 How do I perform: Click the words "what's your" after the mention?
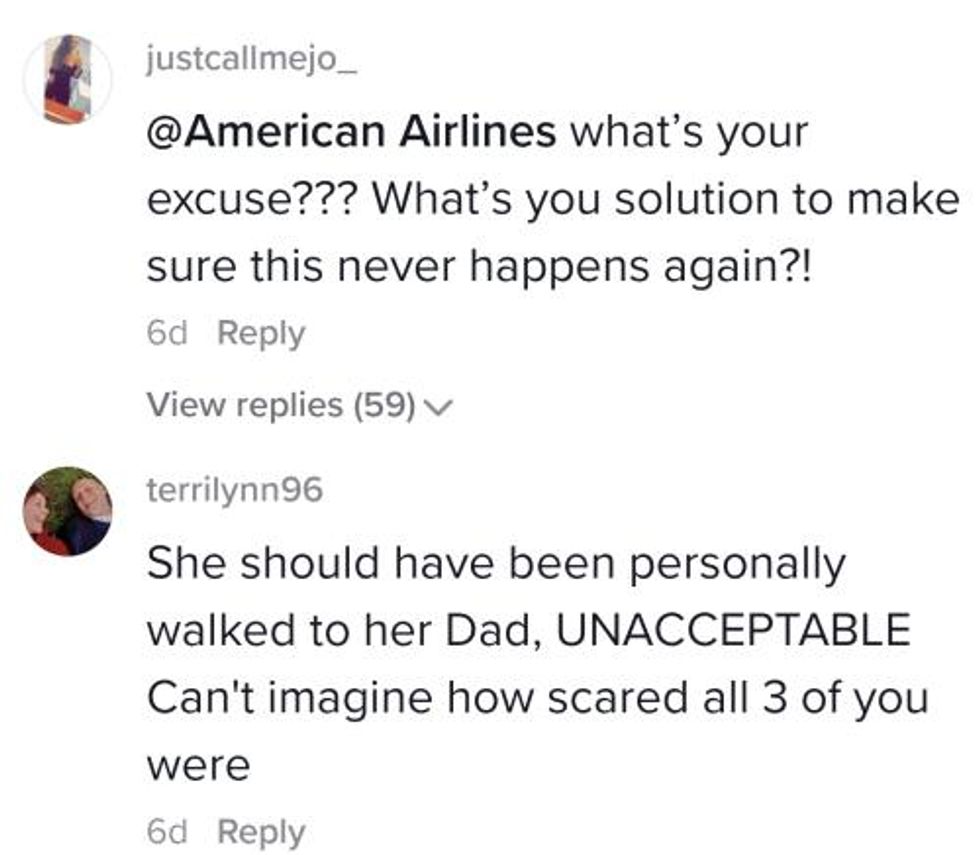[x=689, y=132]
